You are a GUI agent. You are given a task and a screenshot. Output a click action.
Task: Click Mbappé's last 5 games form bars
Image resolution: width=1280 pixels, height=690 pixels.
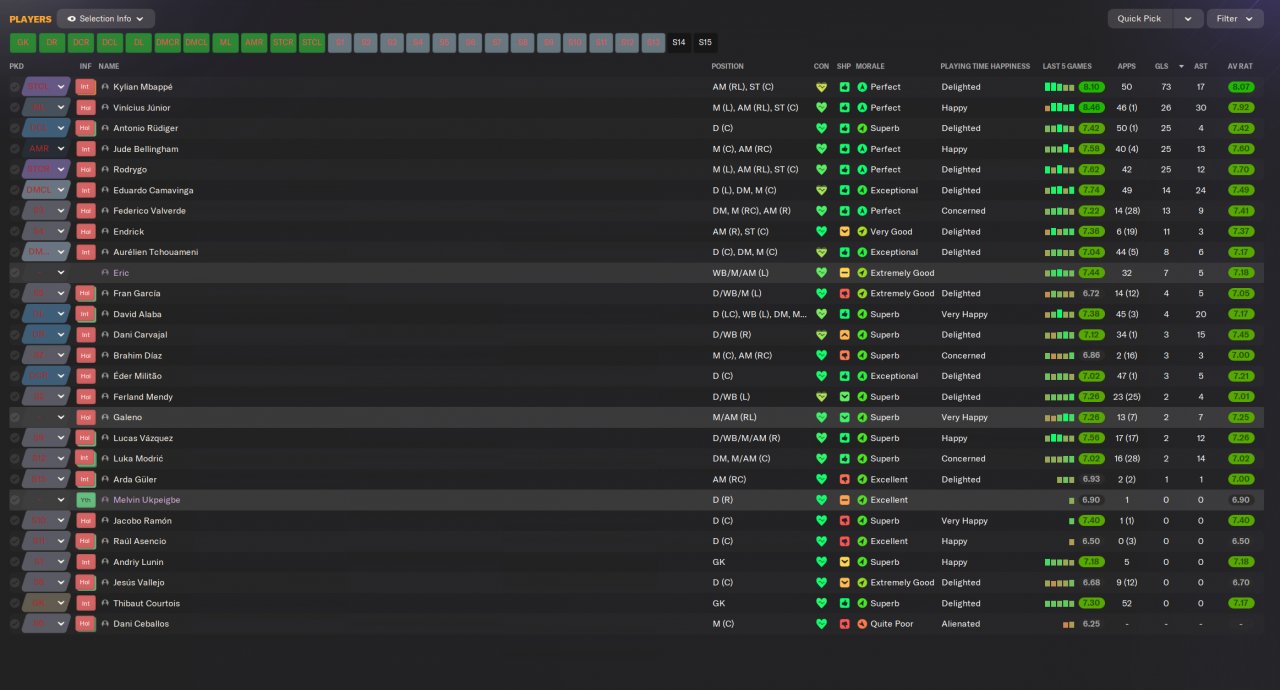(x=1060, y=87)
